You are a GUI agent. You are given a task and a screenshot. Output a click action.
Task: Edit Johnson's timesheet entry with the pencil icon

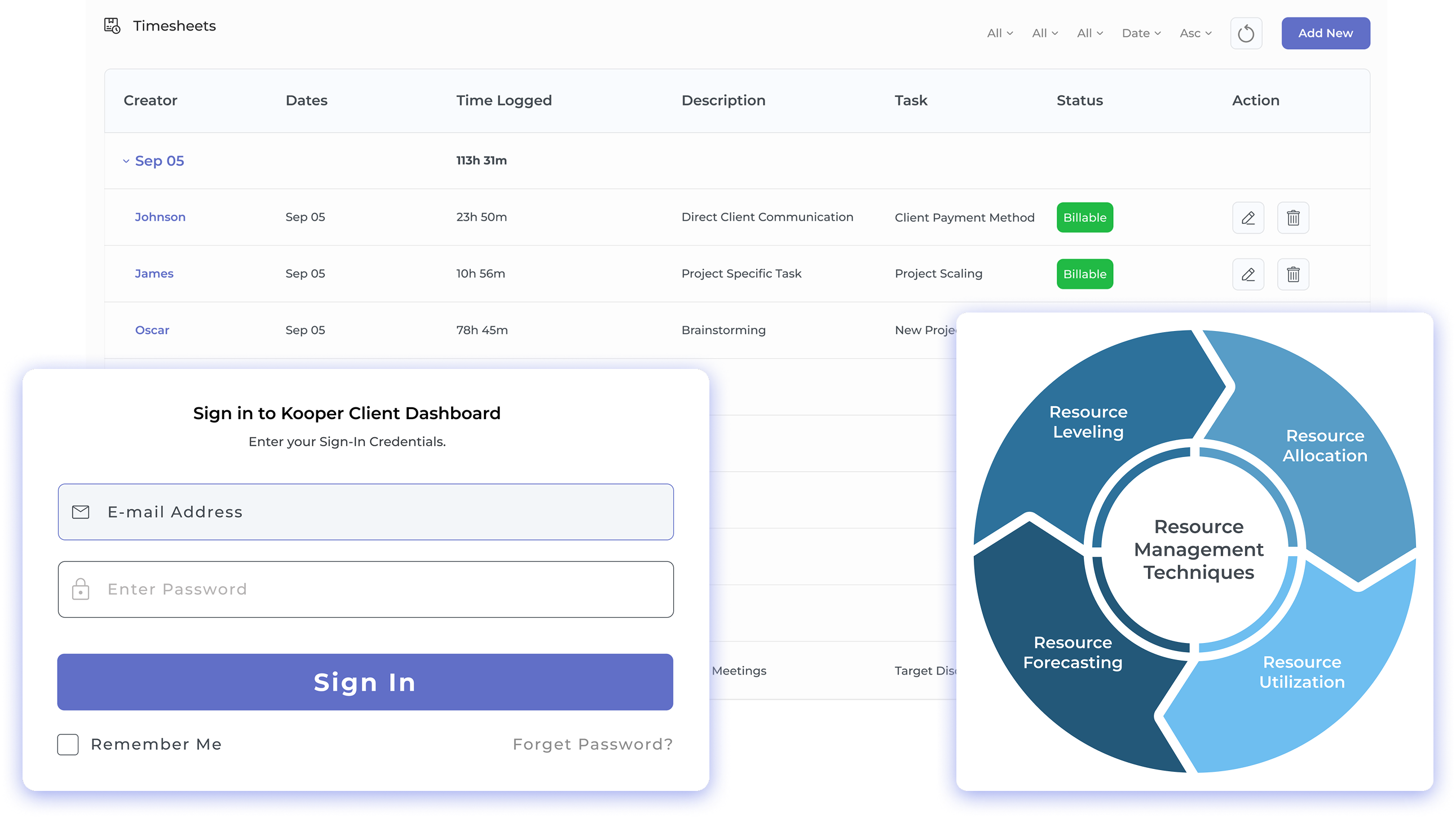[1248, 218]
